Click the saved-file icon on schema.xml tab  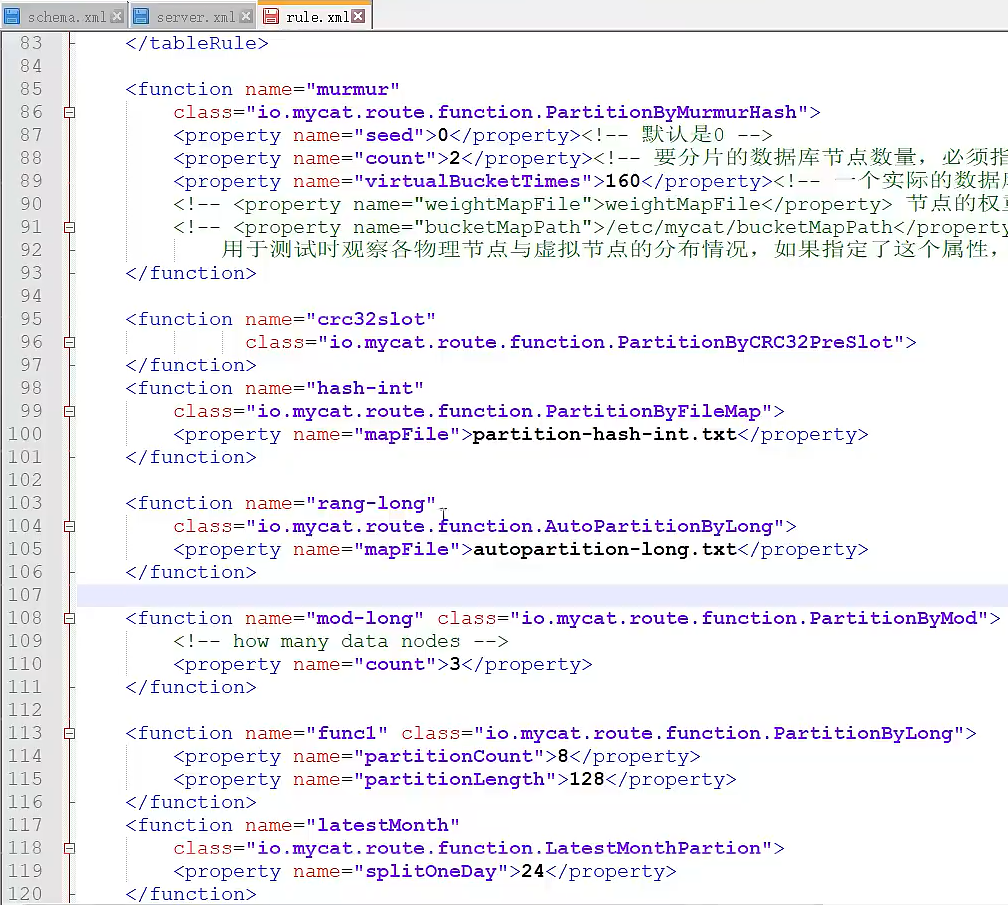[x=12, y=17]
